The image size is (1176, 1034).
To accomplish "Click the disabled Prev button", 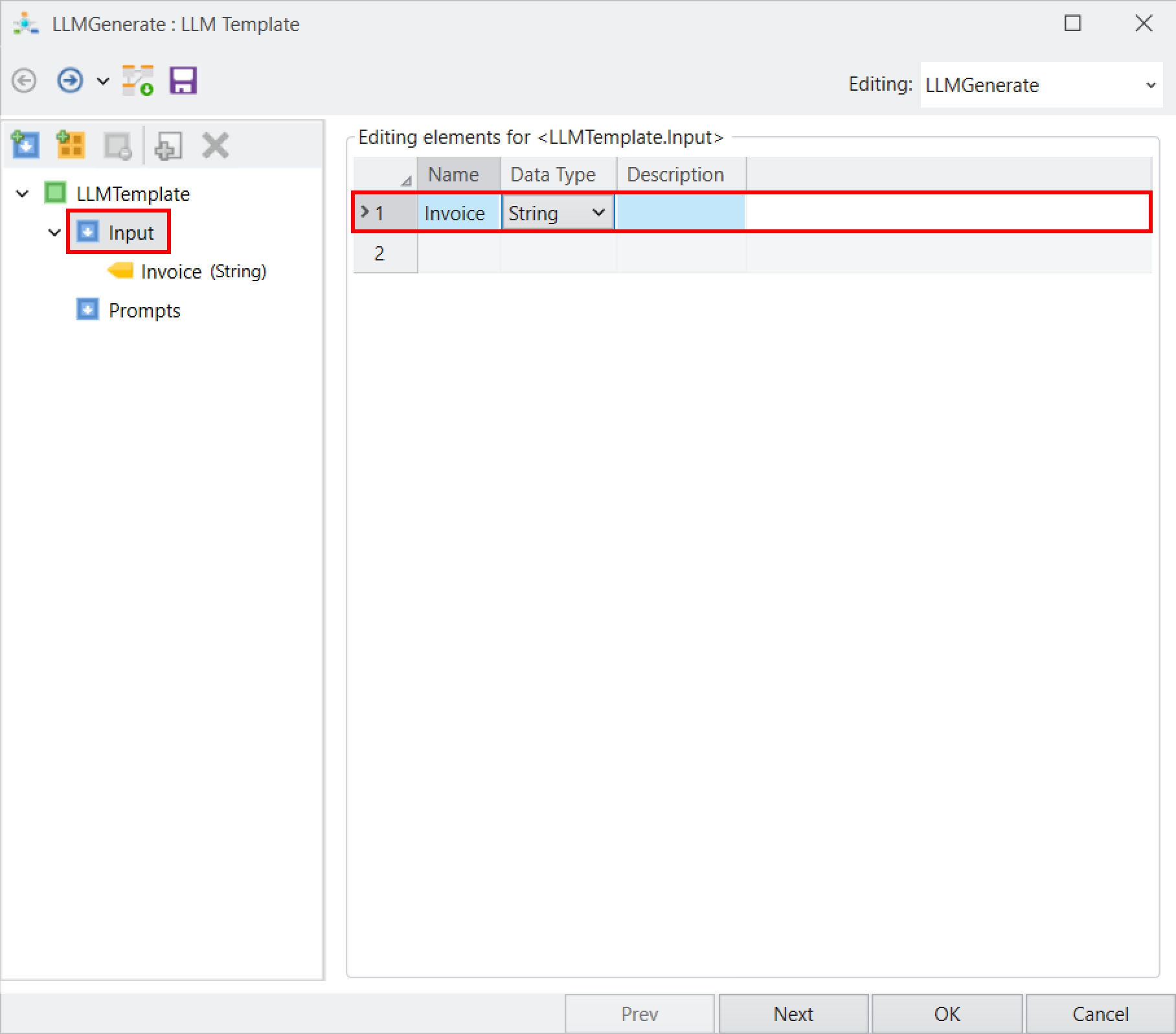I will tap(640, 1013).
